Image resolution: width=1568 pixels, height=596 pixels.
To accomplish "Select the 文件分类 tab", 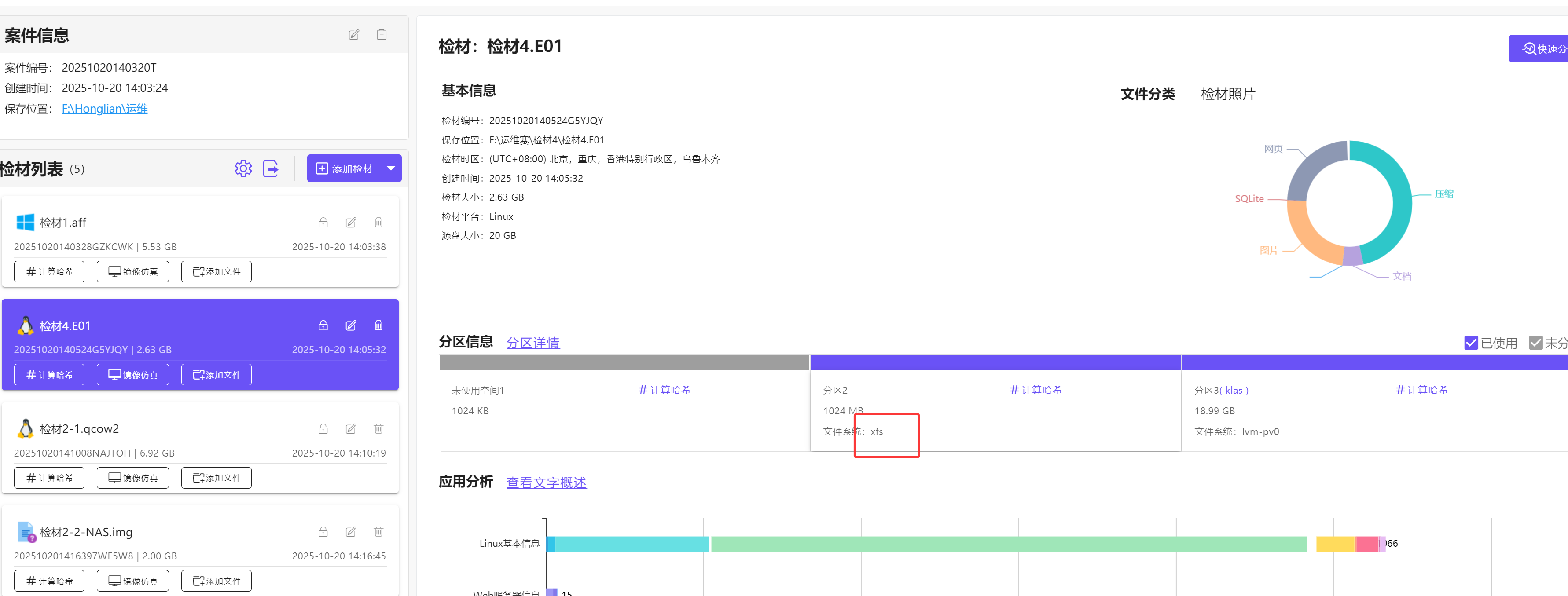I will coord(1147,94).
